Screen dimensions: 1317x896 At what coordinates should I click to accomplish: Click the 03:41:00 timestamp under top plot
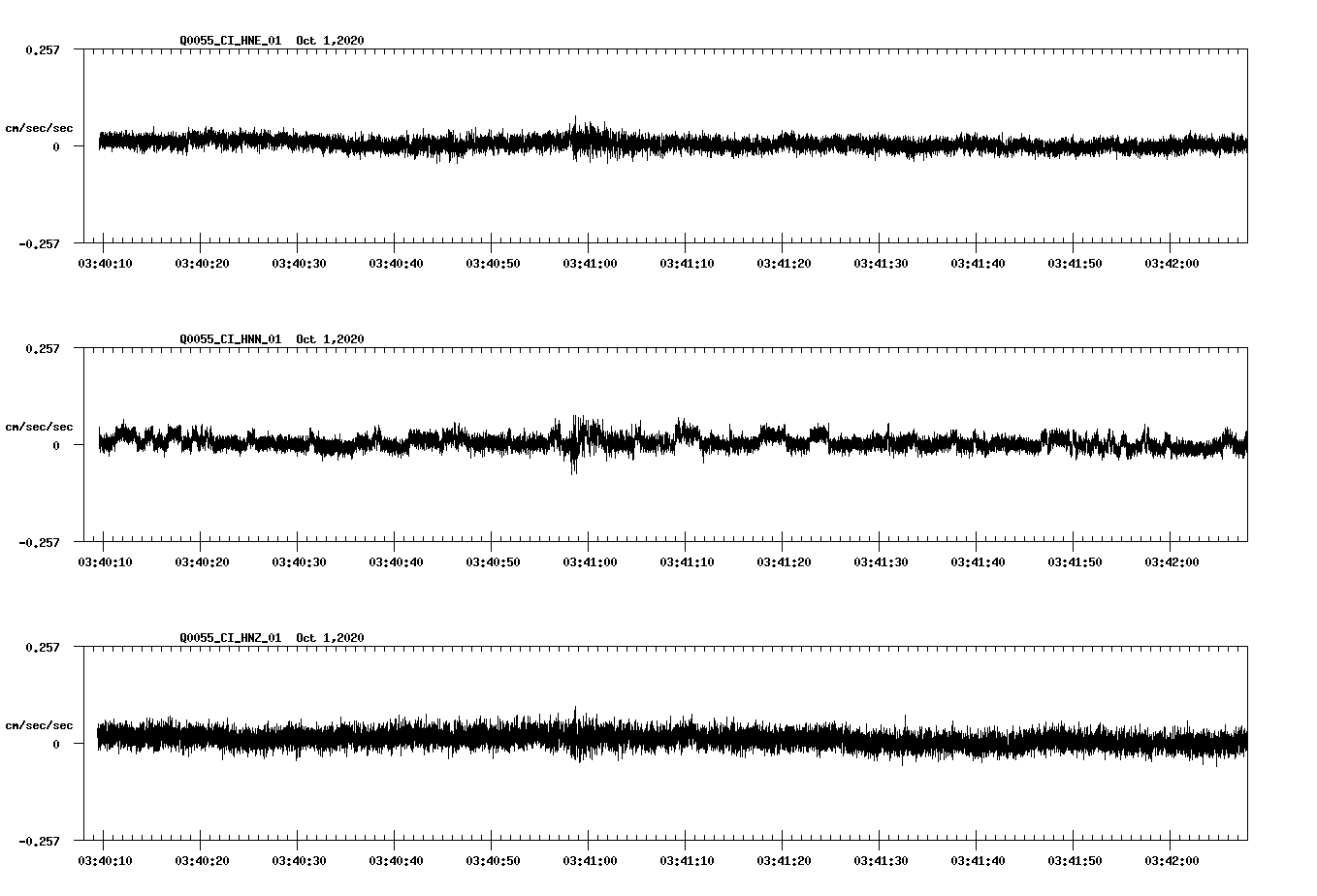point(591,261)
